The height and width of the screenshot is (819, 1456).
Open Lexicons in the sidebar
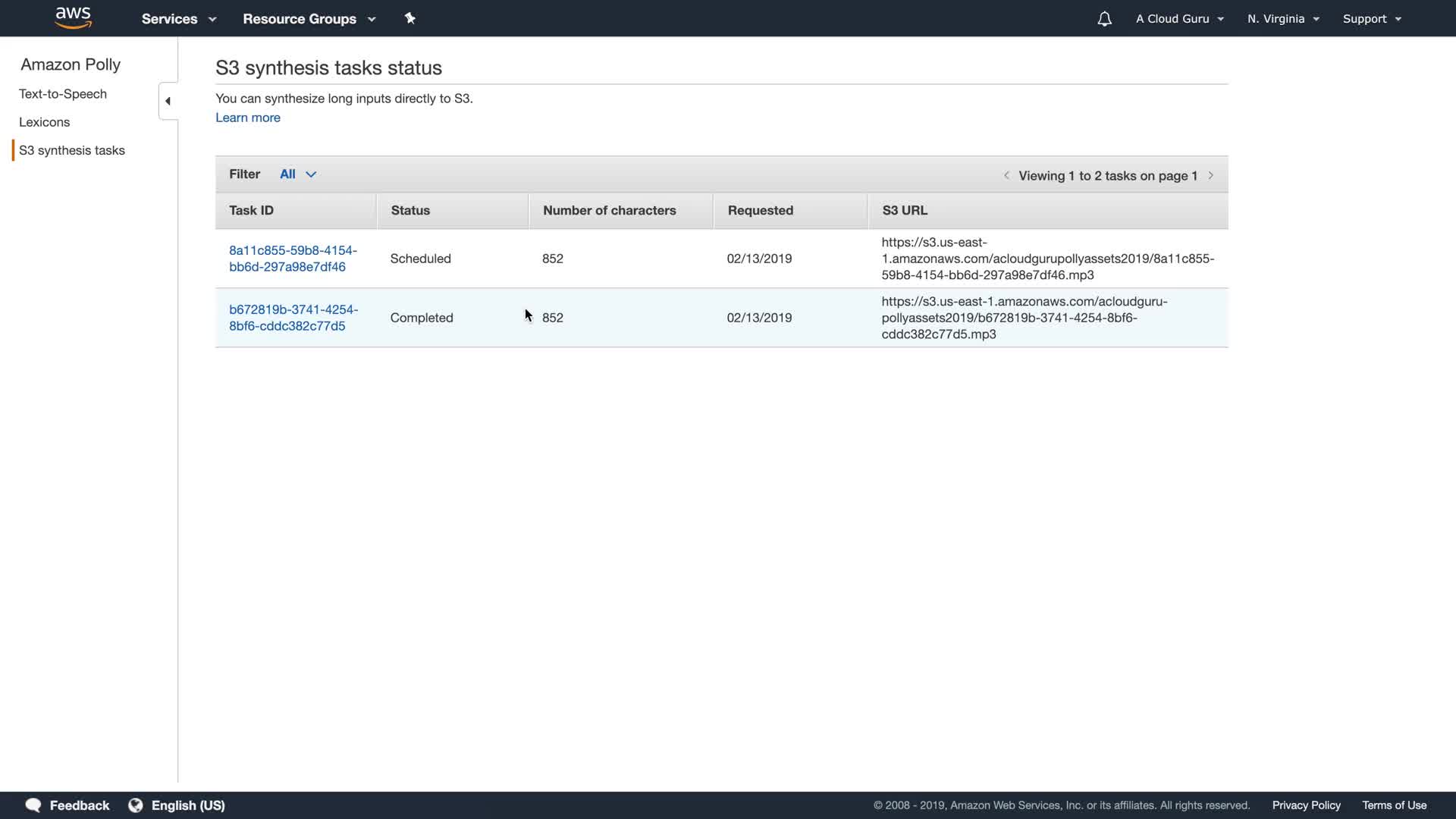[x=44, y=122]
